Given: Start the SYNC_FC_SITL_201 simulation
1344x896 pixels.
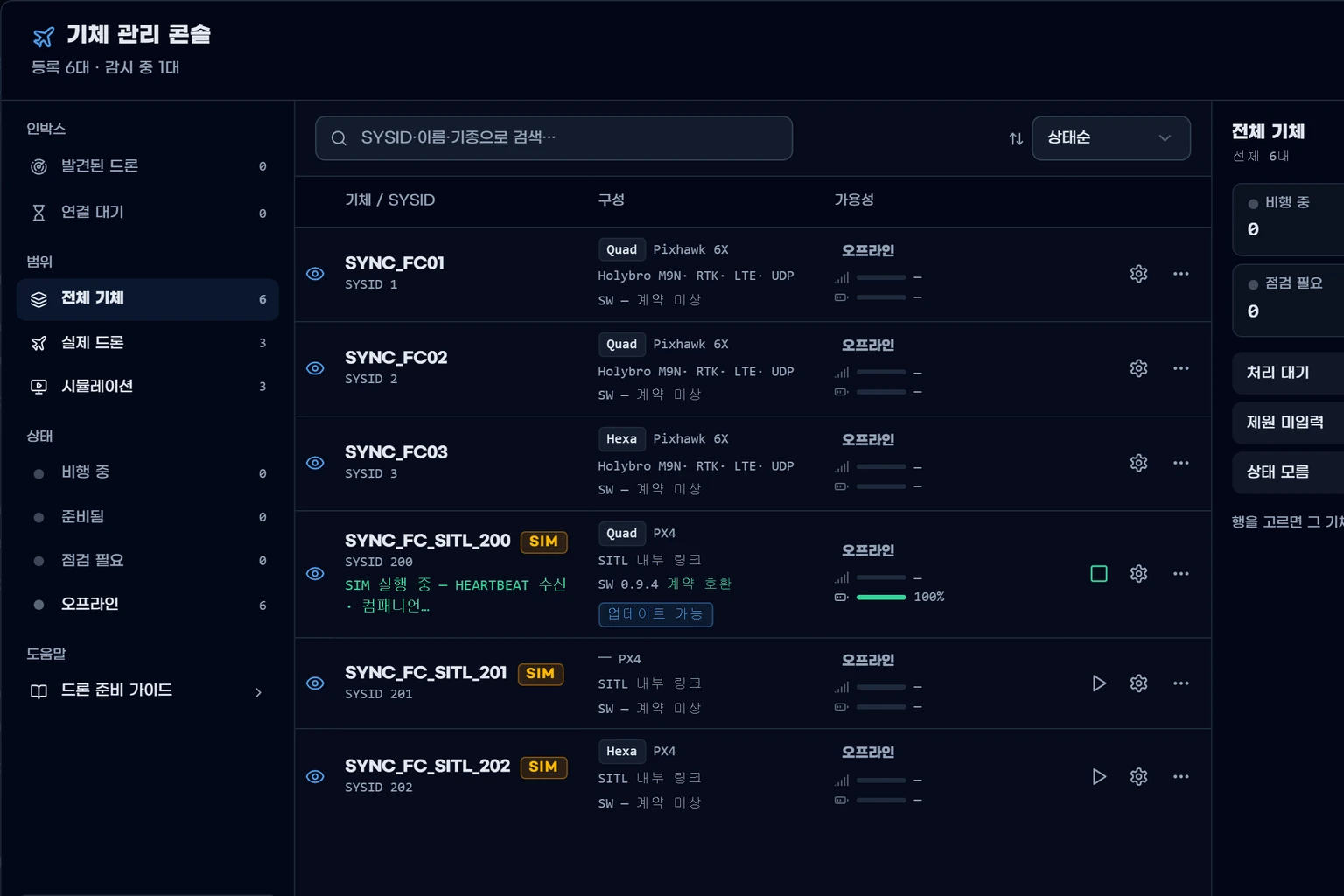Looking at the screenshot, I should tap(1099, 683).
